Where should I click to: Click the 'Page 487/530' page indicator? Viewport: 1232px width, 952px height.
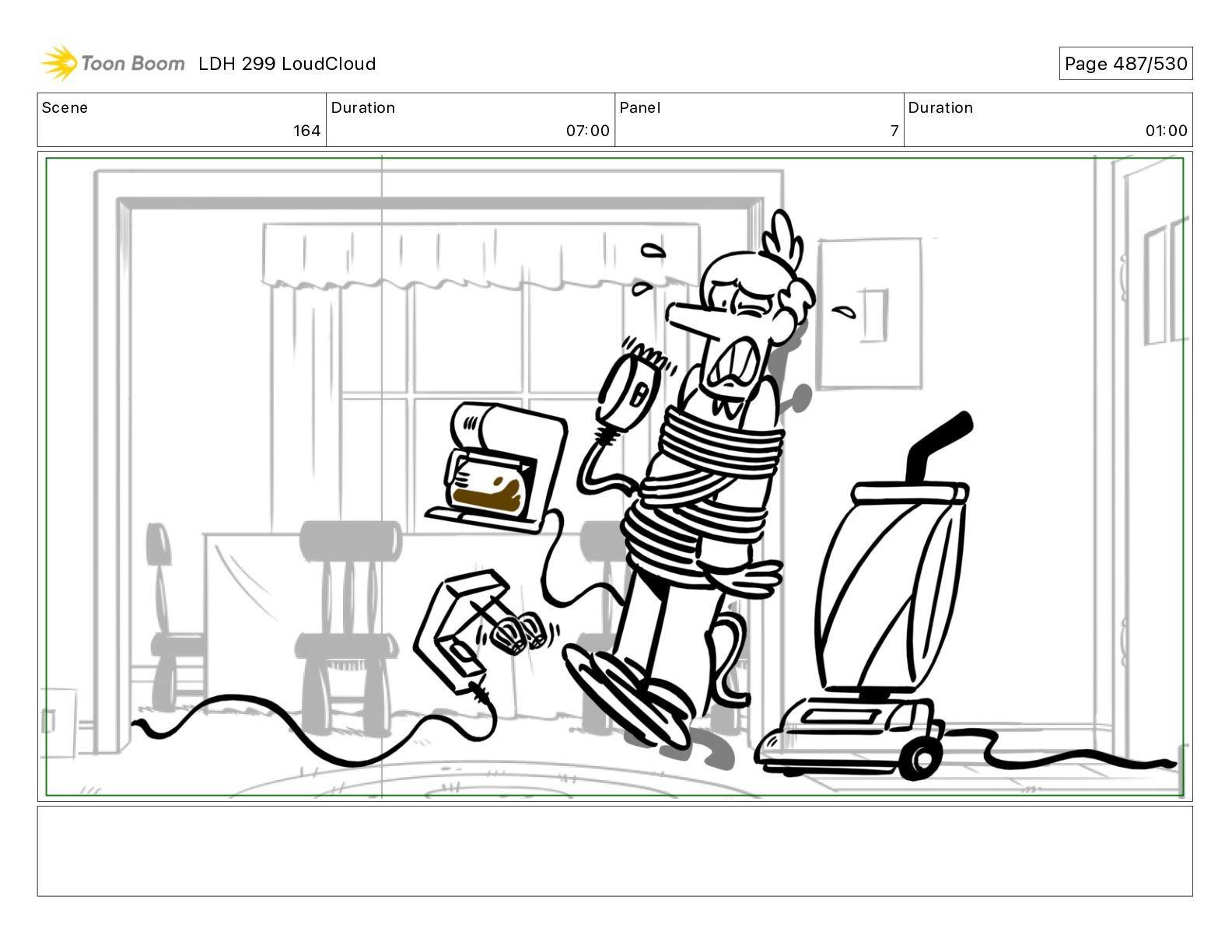pos(1125,64)
